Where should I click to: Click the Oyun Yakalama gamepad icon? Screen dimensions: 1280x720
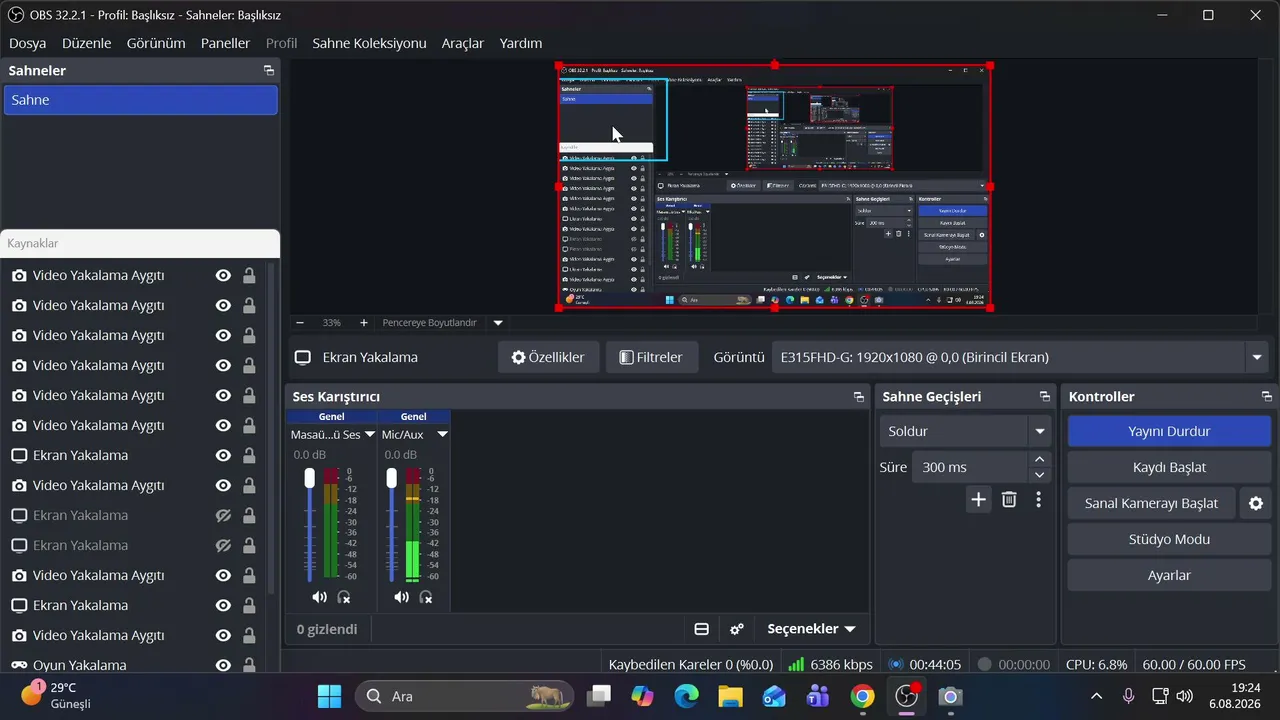(19, 665)
